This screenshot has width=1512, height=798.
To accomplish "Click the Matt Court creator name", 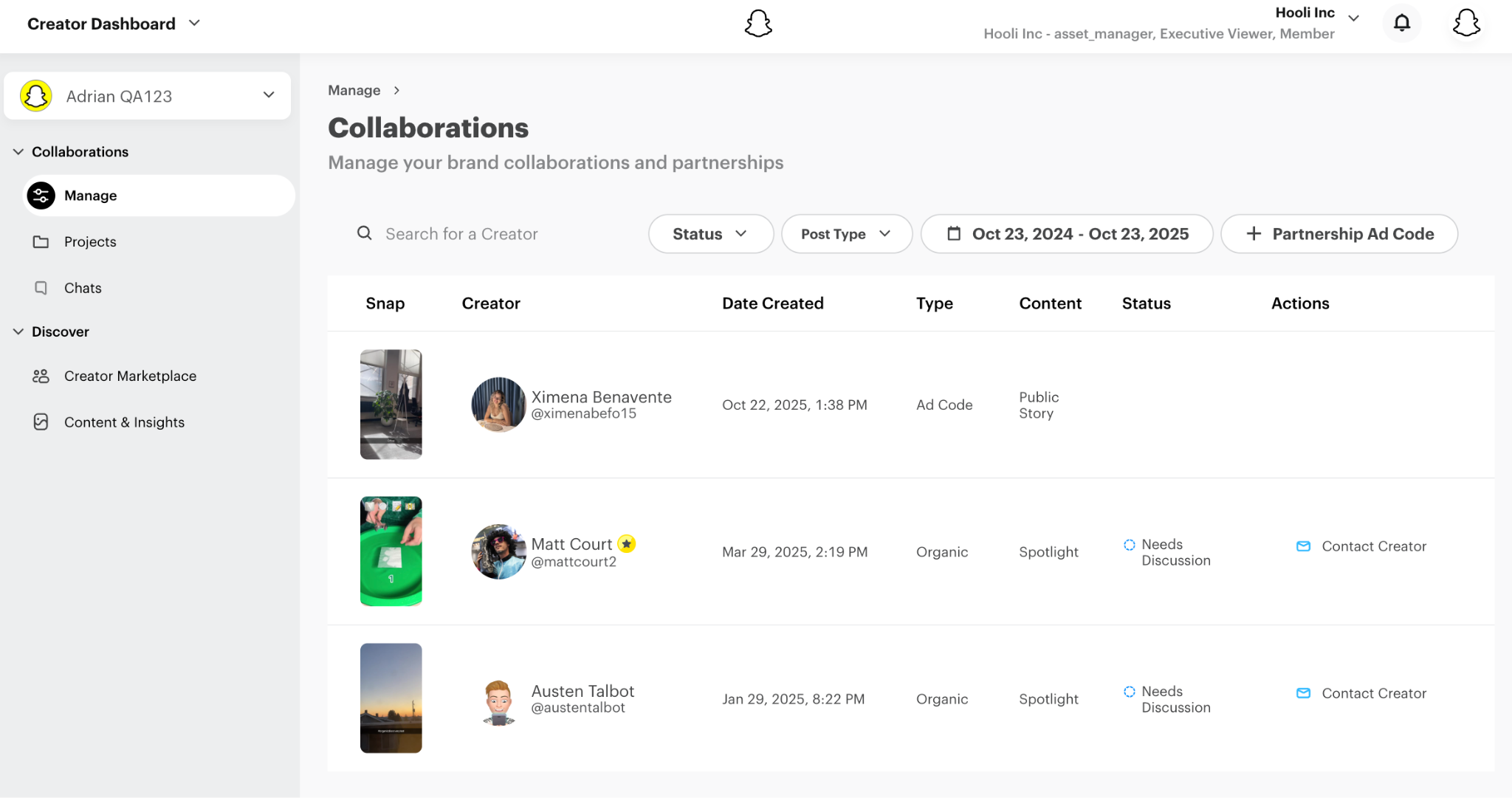I will point(571,544).
